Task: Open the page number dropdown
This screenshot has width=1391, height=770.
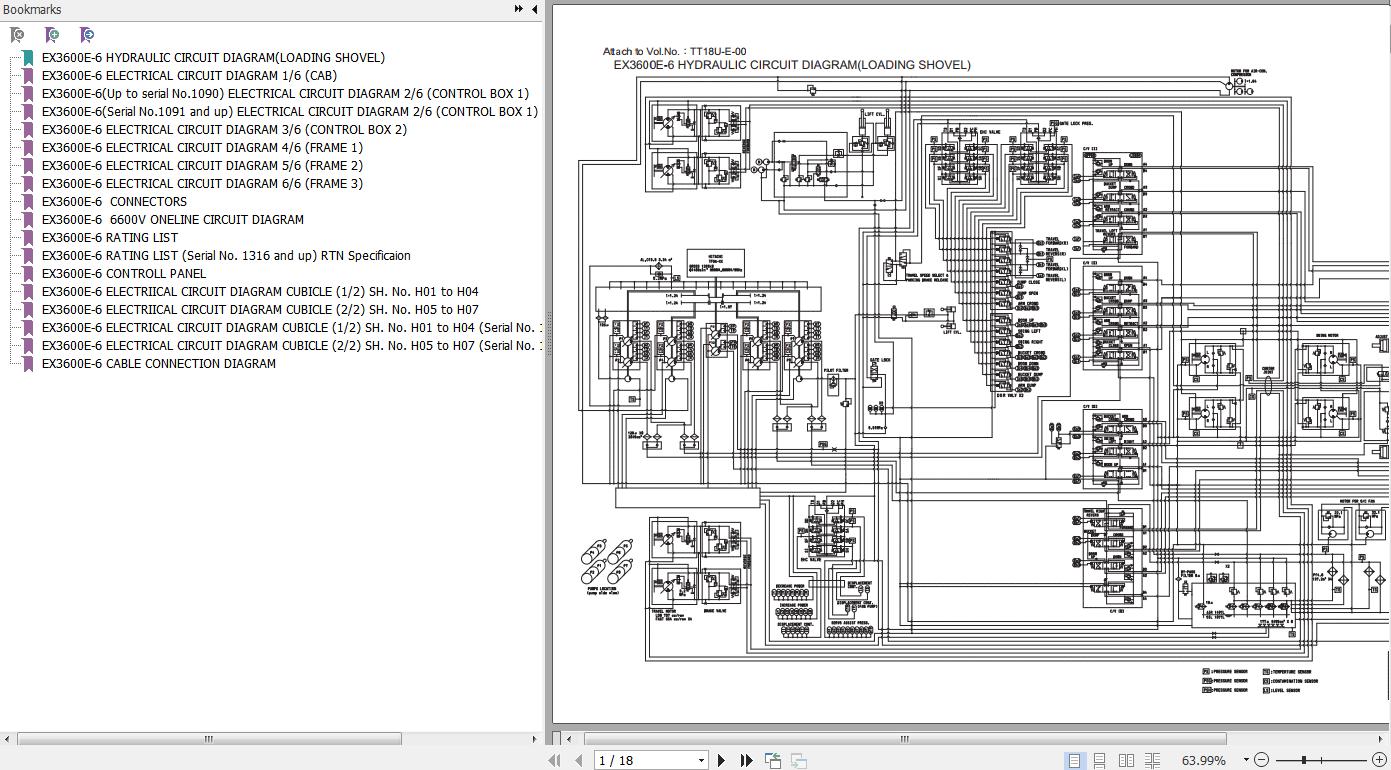Action: [701, 760]
